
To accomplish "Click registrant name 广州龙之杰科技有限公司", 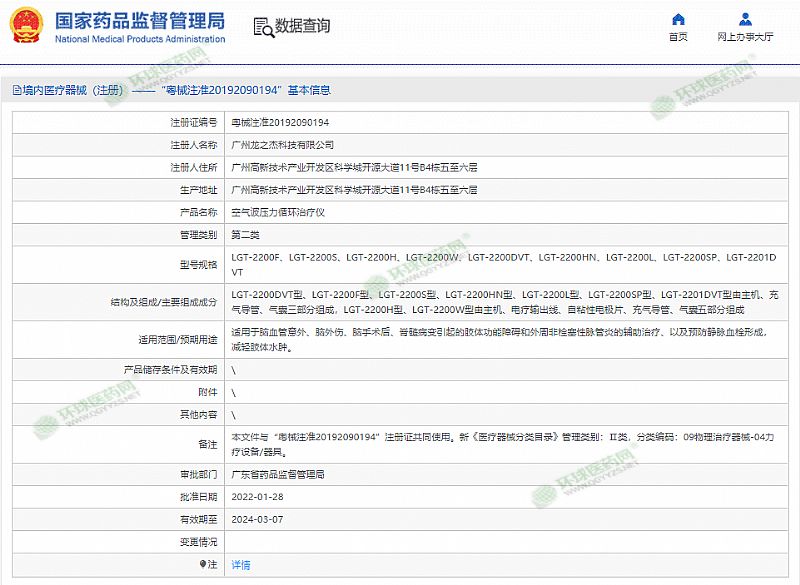I will [x=283, y=145].
